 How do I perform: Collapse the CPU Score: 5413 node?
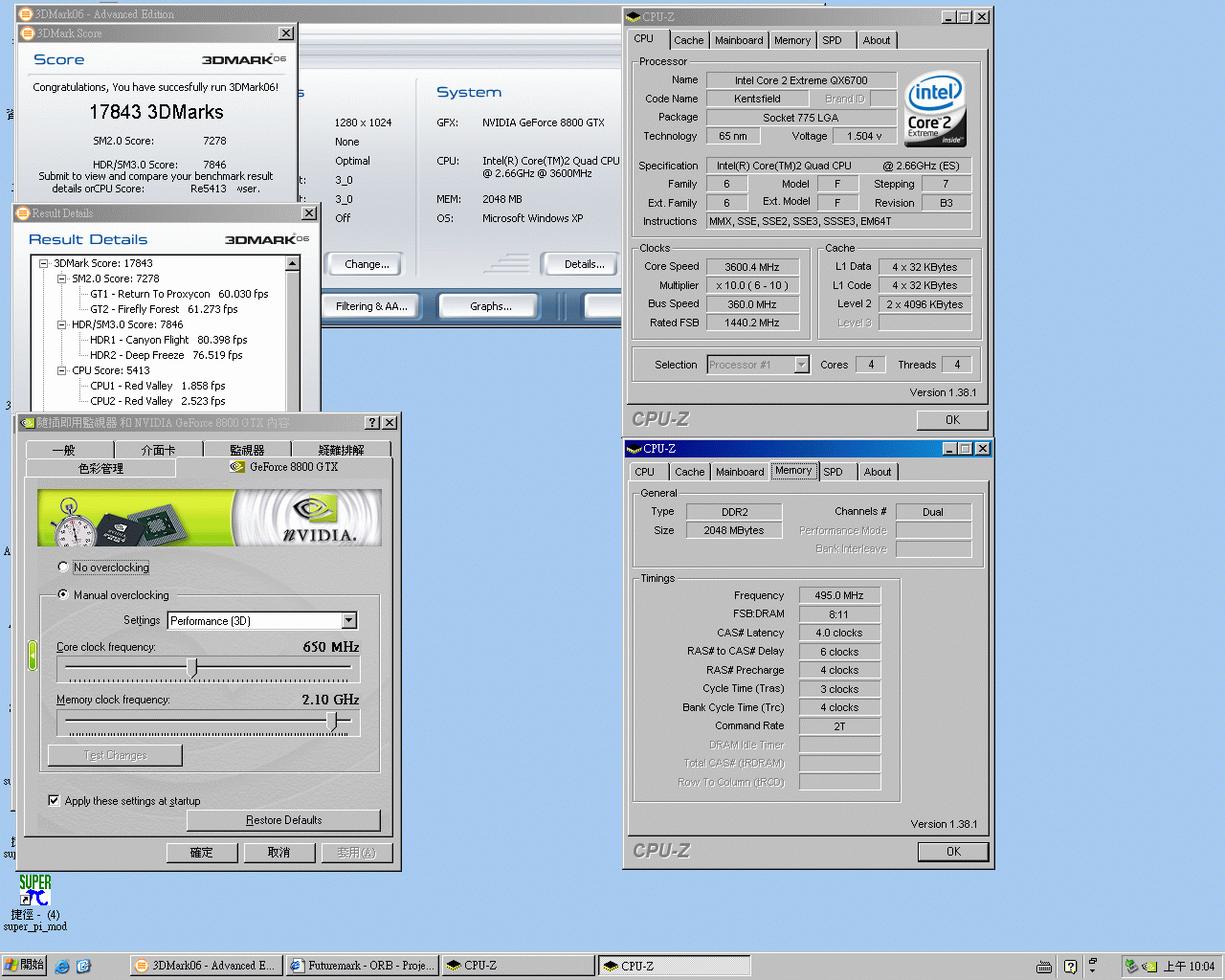pos(62,370)
